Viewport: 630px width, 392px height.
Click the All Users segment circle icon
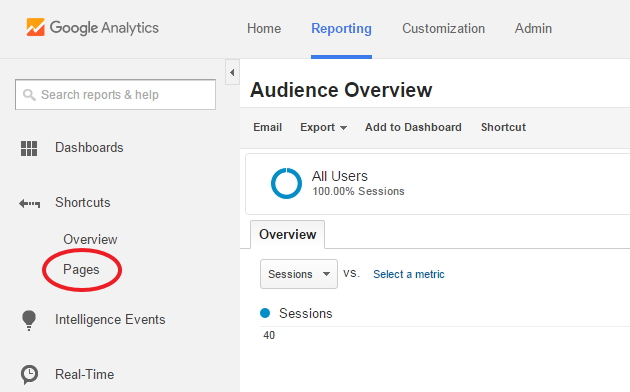click(286, 183)
